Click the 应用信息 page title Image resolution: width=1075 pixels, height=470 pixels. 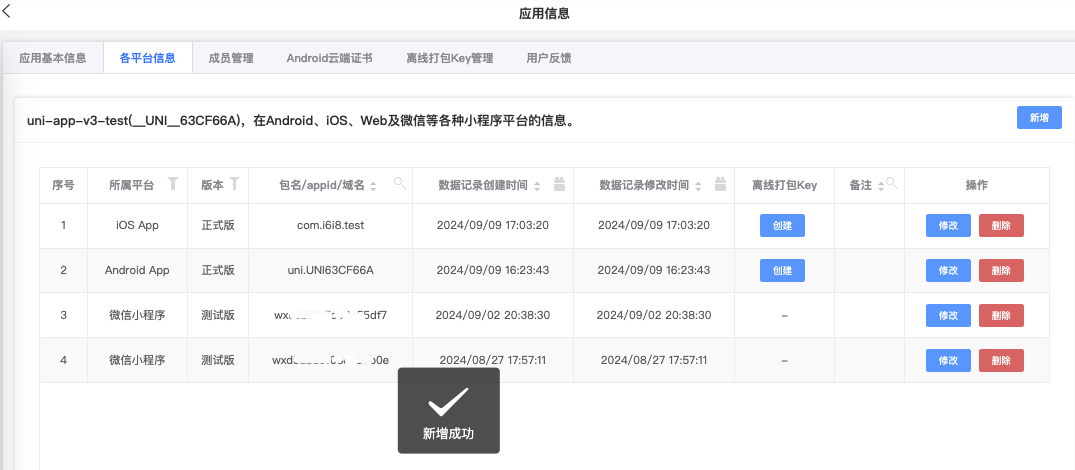click(544, 14)
